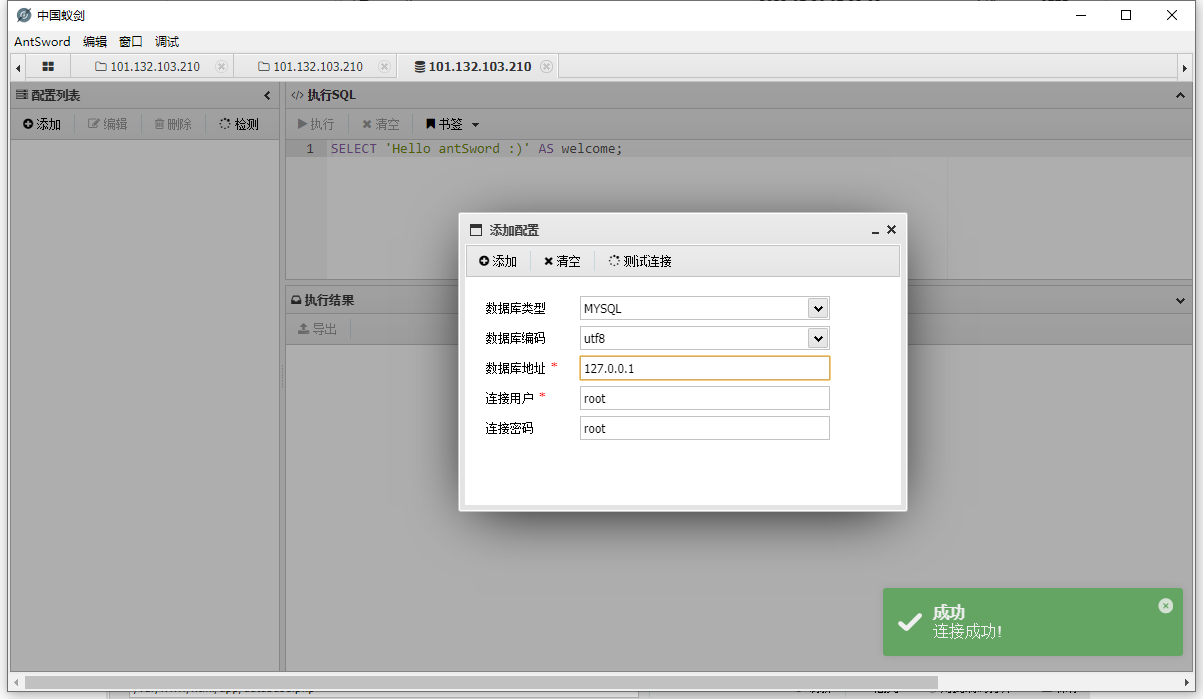This screenshot has width=1203, height=699.
Task: Minimize the 添加配置 dialog
Action: point(876,230)
